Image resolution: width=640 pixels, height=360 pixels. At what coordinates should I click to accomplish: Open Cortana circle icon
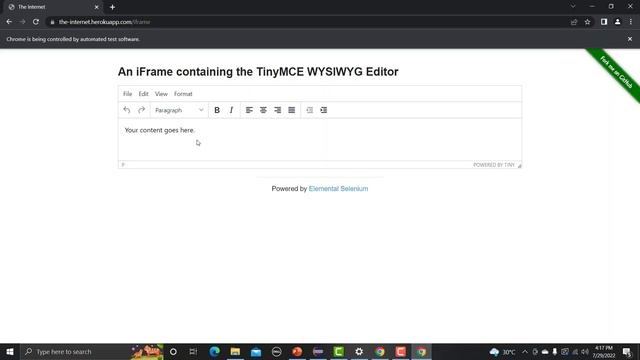tap(173, 351)
